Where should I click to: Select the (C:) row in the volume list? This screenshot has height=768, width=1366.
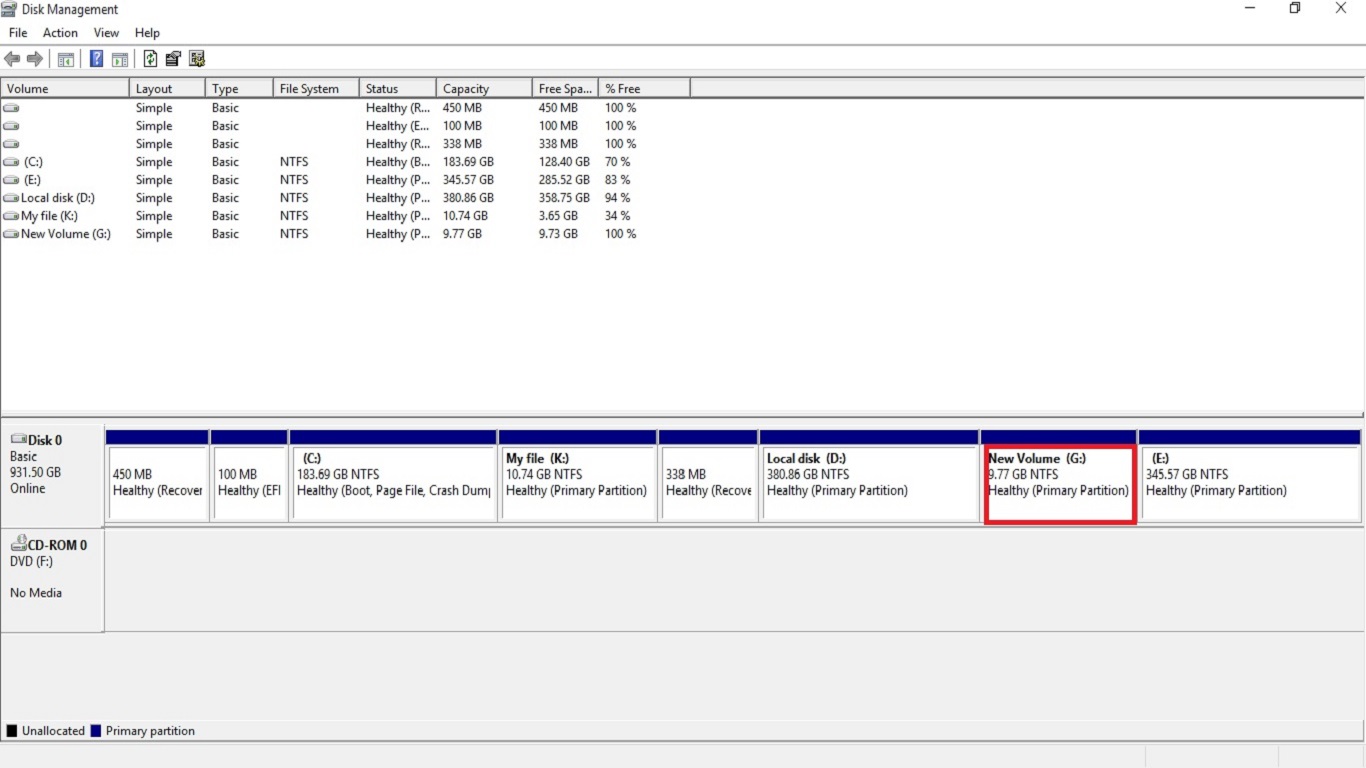[x=345, y=162]
